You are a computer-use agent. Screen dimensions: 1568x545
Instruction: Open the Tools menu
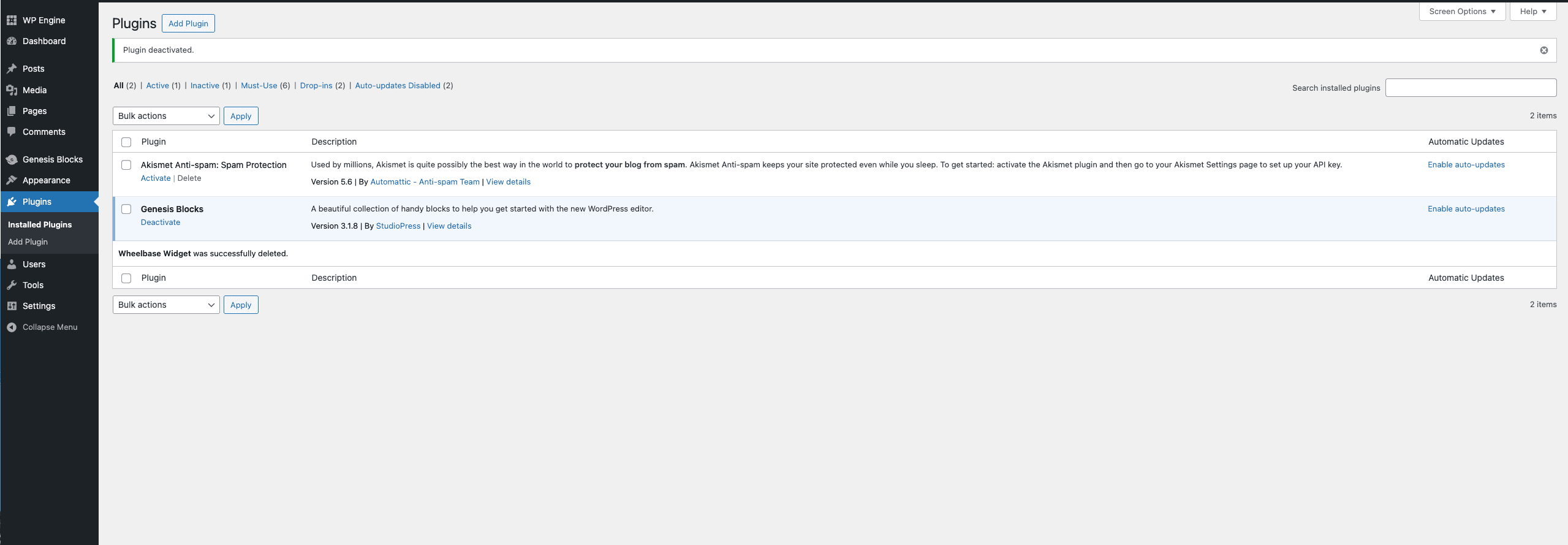pos(49,285)
